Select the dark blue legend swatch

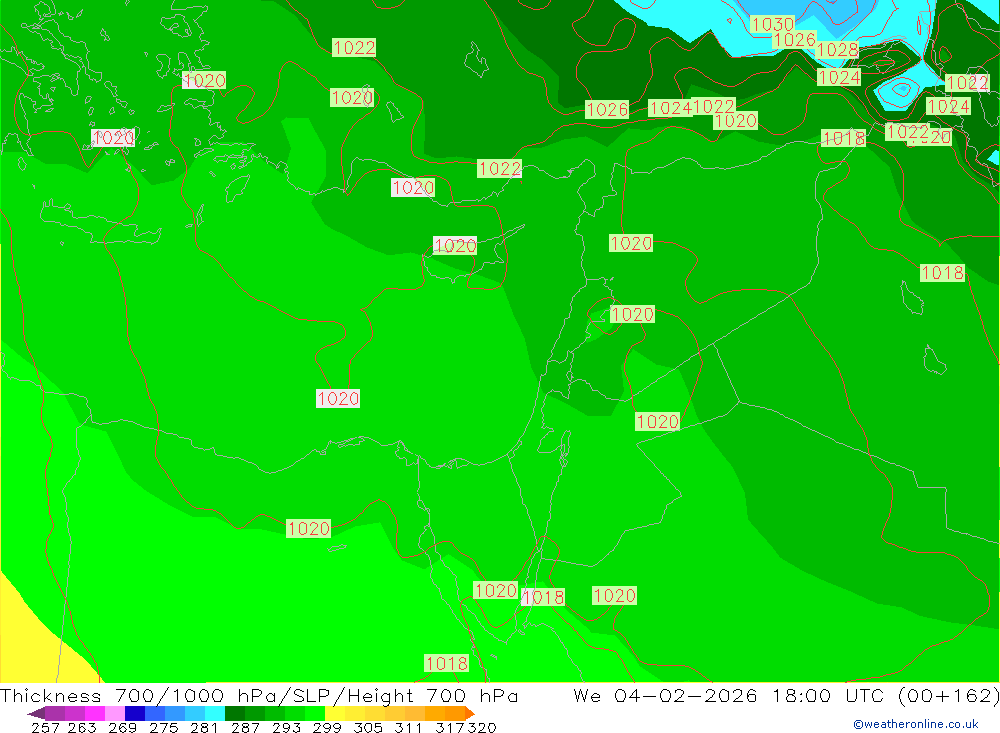click(x=135, y=713)
